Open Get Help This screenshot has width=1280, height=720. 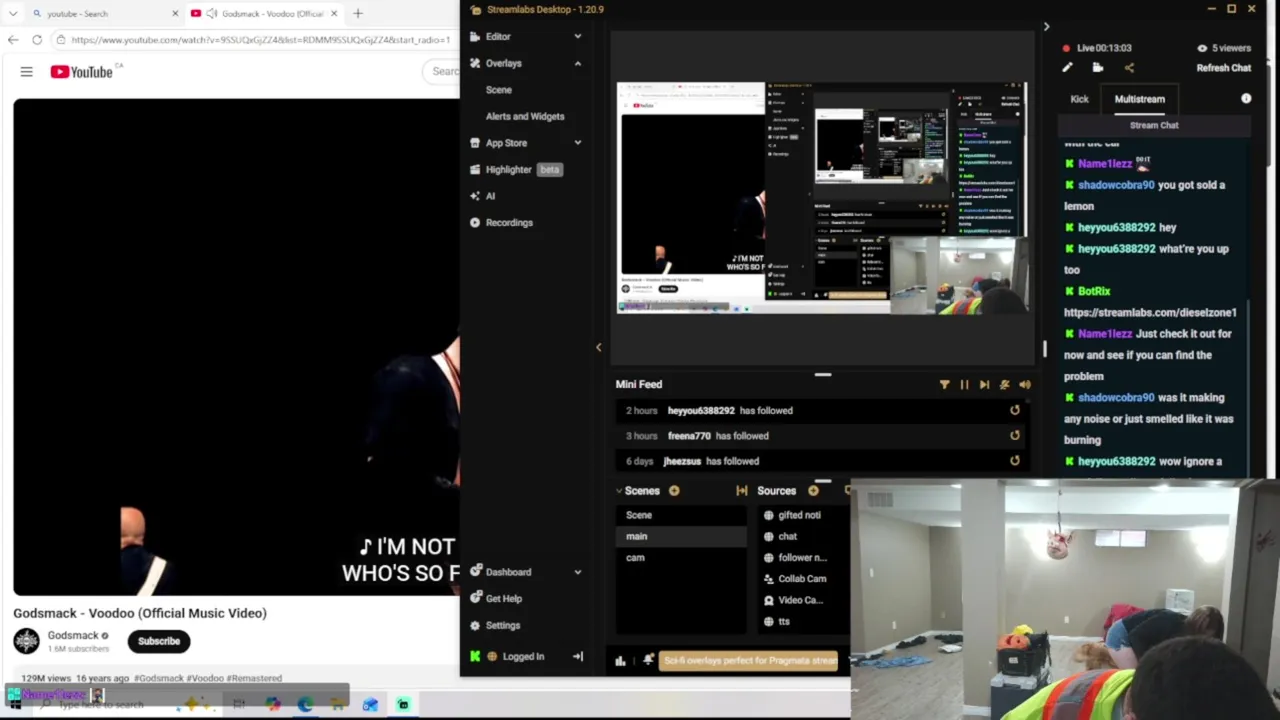[x=503, y=599]
